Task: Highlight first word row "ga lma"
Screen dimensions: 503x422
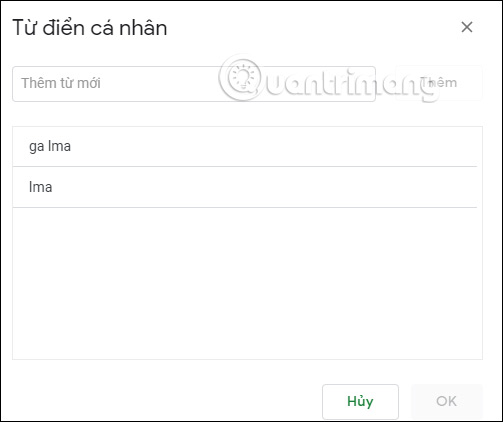Action: pyautogui.click(x=245, y=146)
